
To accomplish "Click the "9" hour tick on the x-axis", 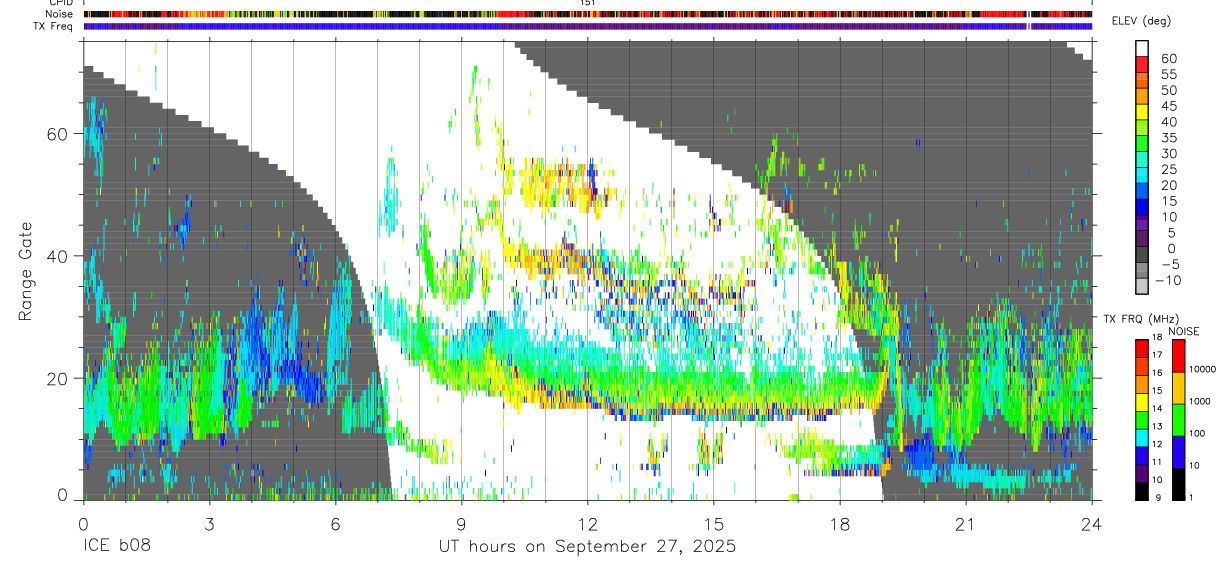I will point(461,524).
